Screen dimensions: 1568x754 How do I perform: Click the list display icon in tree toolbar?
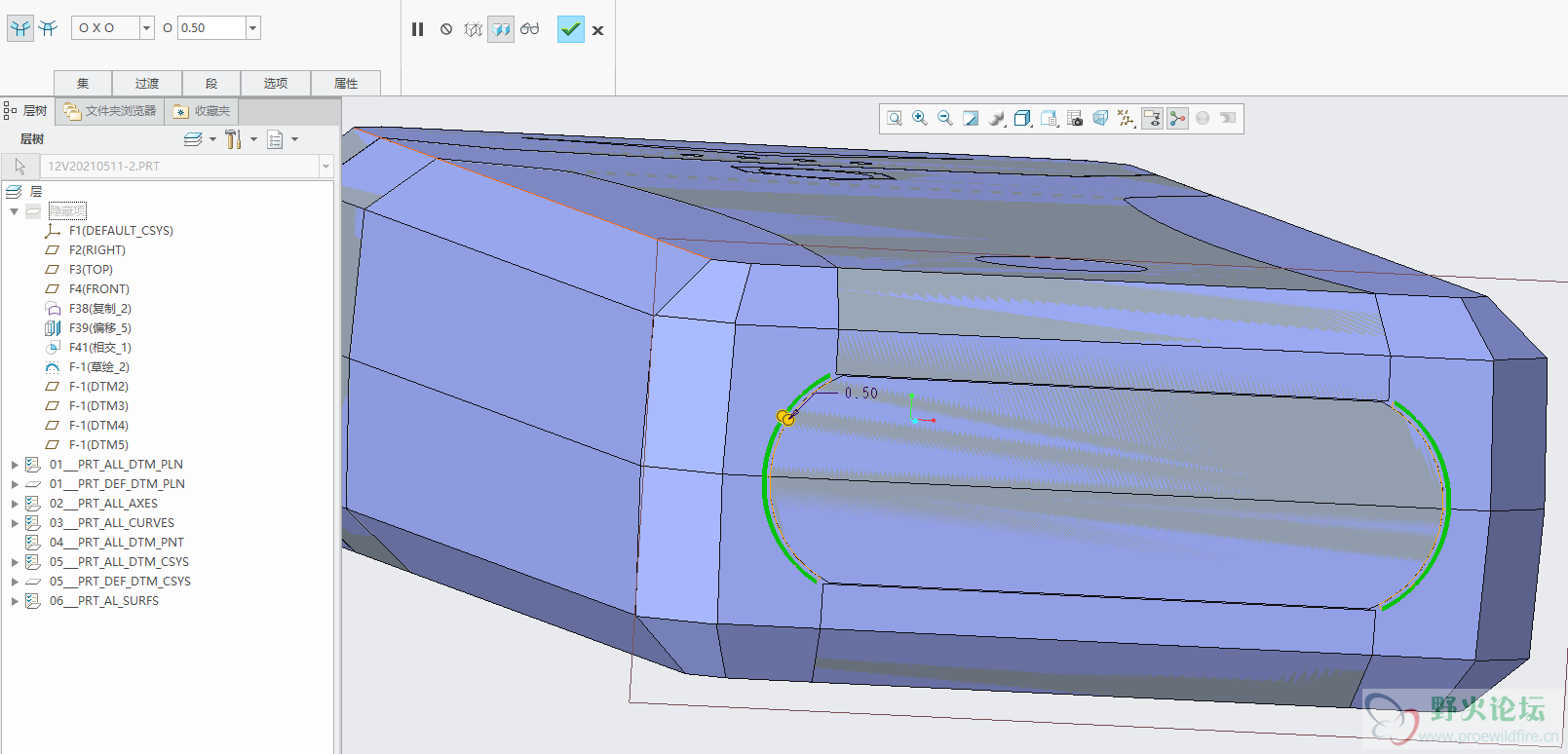tap(276, 140)
